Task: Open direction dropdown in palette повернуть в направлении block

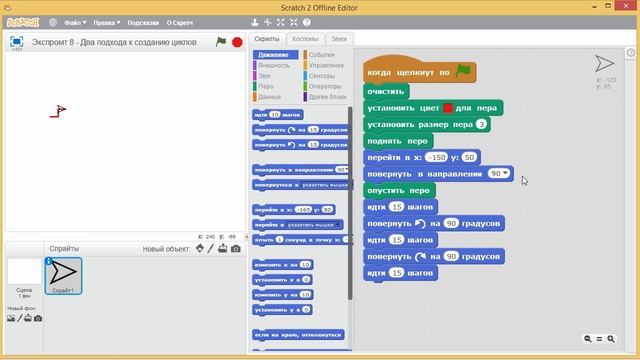Action: pos(346,169)
